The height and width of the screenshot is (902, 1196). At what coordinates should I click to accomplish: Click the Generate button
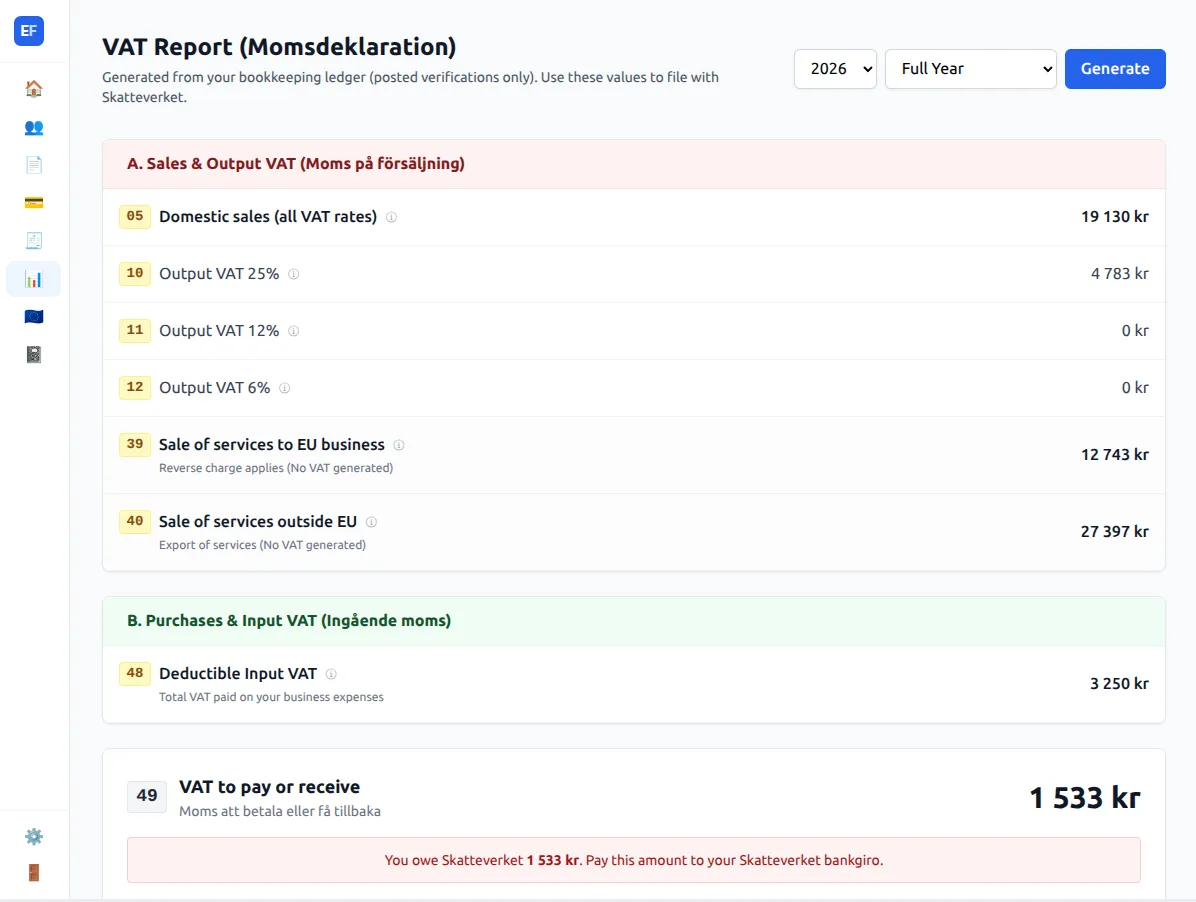[1114, 69]
